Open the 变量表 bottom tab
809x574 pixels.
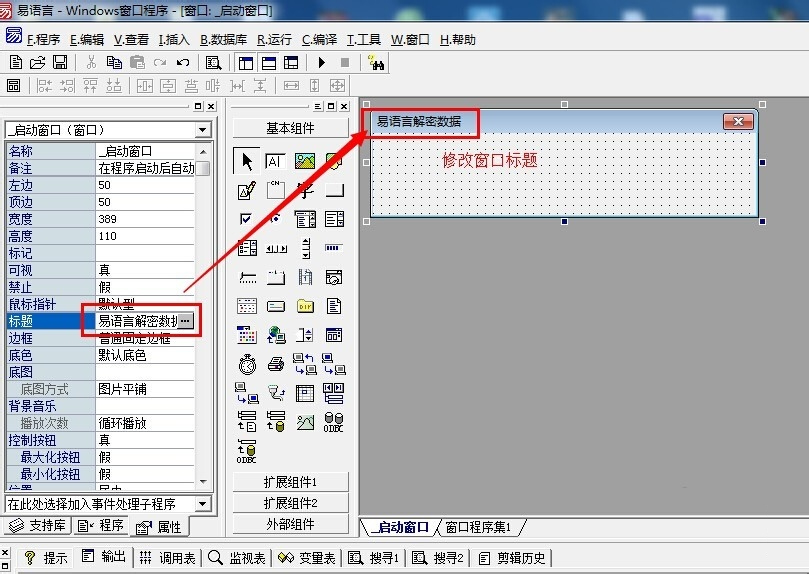point(307,557)
